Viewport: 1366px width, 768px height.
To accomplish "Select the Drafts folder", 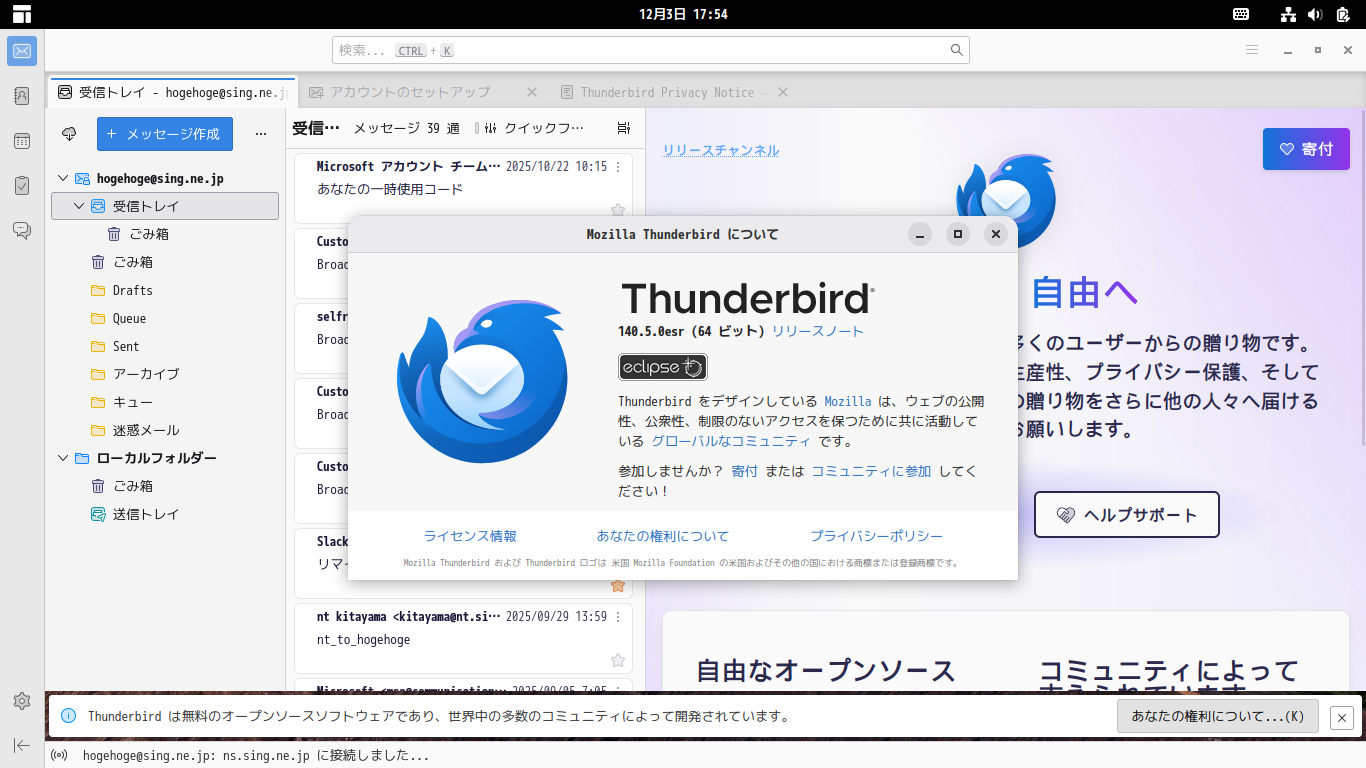I will 166,290.
